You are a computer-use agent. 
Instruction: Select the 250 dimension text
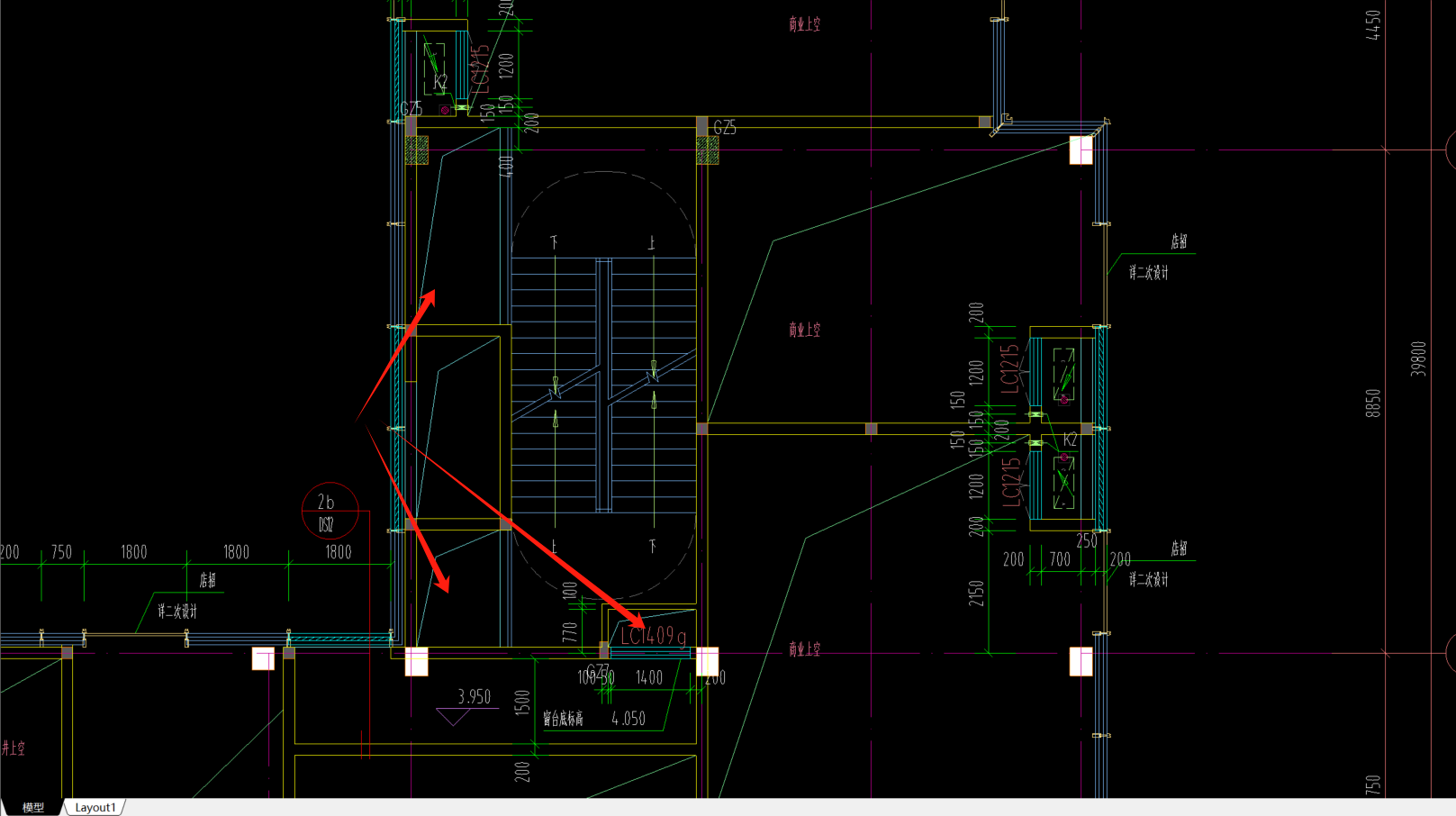click(1087, 540)
